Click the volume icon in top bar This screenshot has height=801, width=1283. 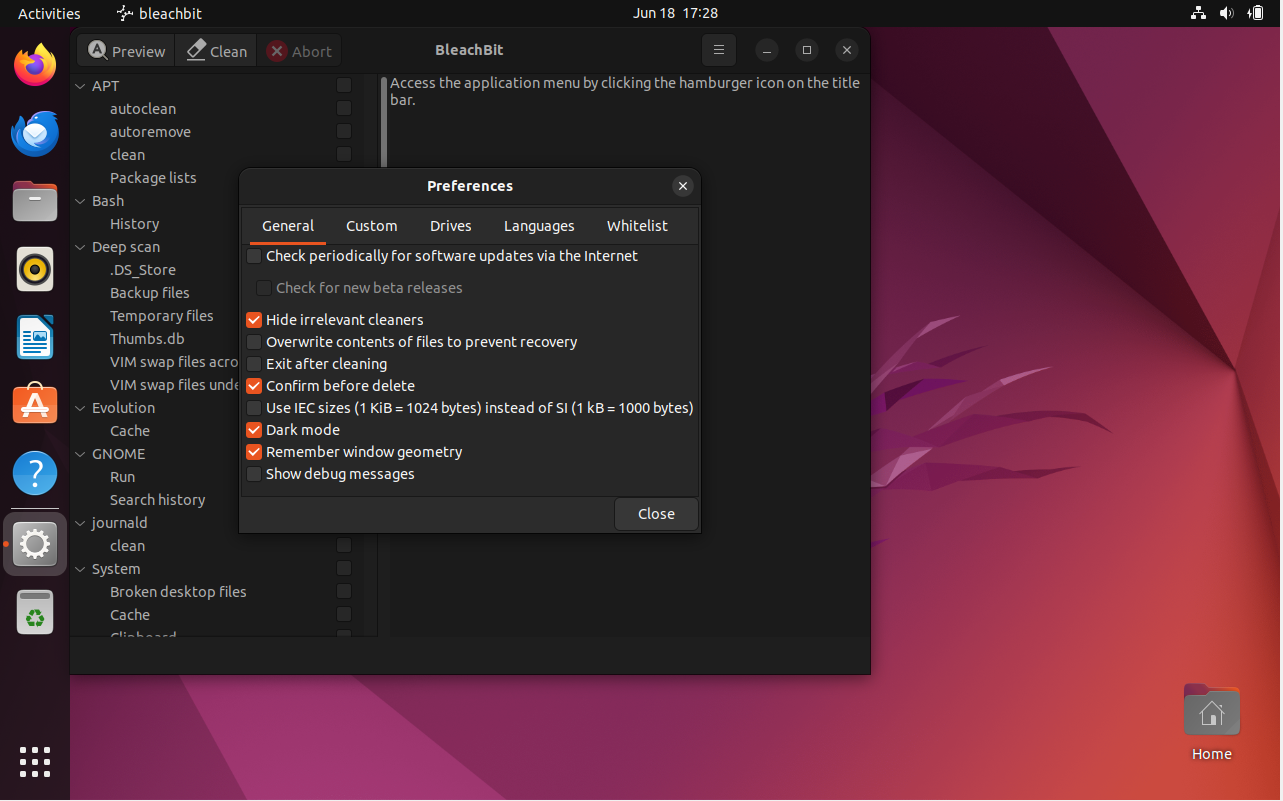[x=1227, y=13]
